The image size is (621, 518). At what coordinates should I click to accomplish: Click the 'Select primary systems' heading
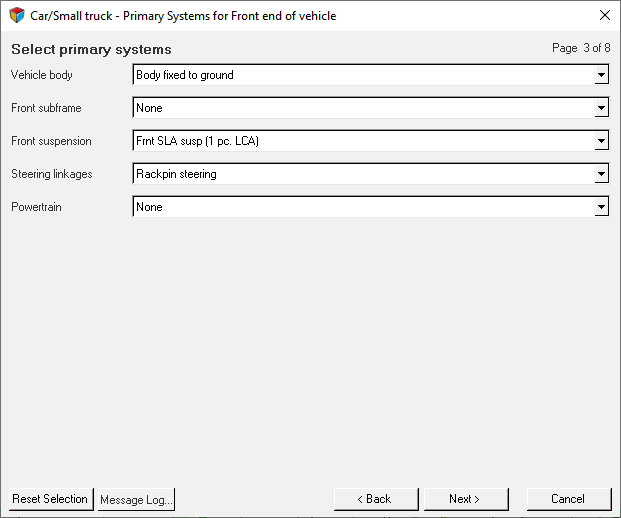(91, 49)
